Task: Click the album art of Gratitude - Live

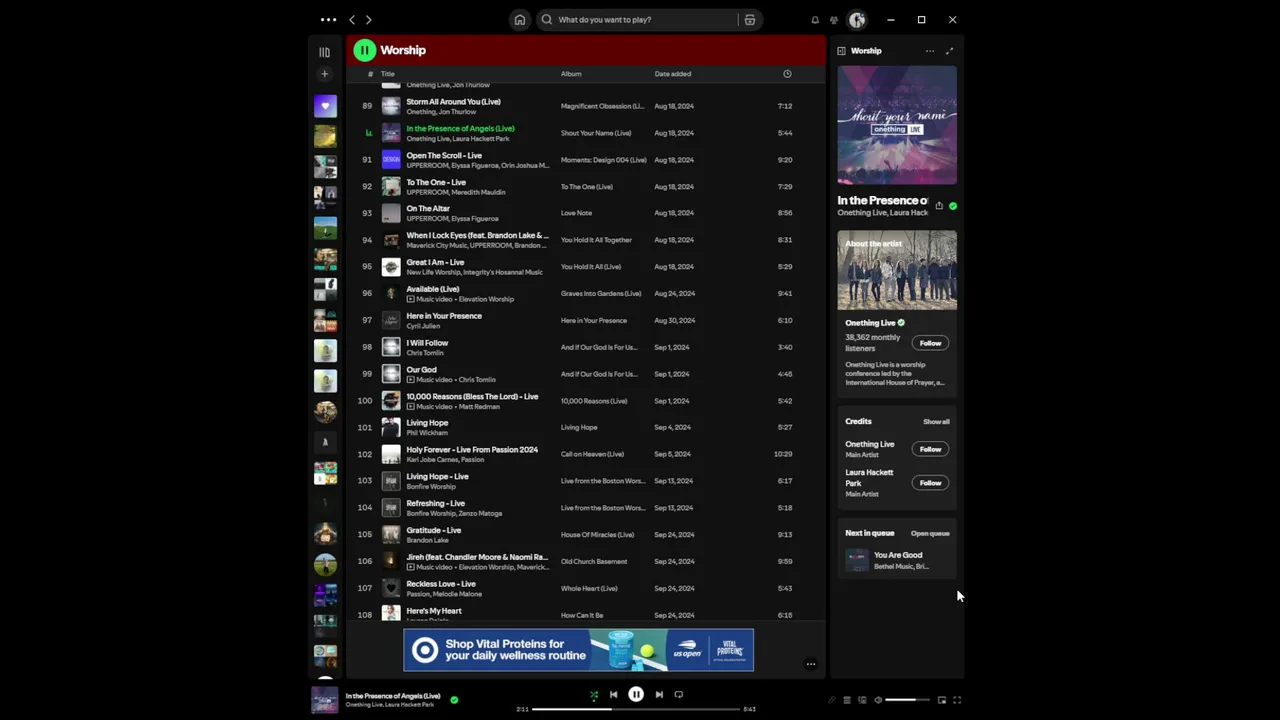Action: point(391,535)
